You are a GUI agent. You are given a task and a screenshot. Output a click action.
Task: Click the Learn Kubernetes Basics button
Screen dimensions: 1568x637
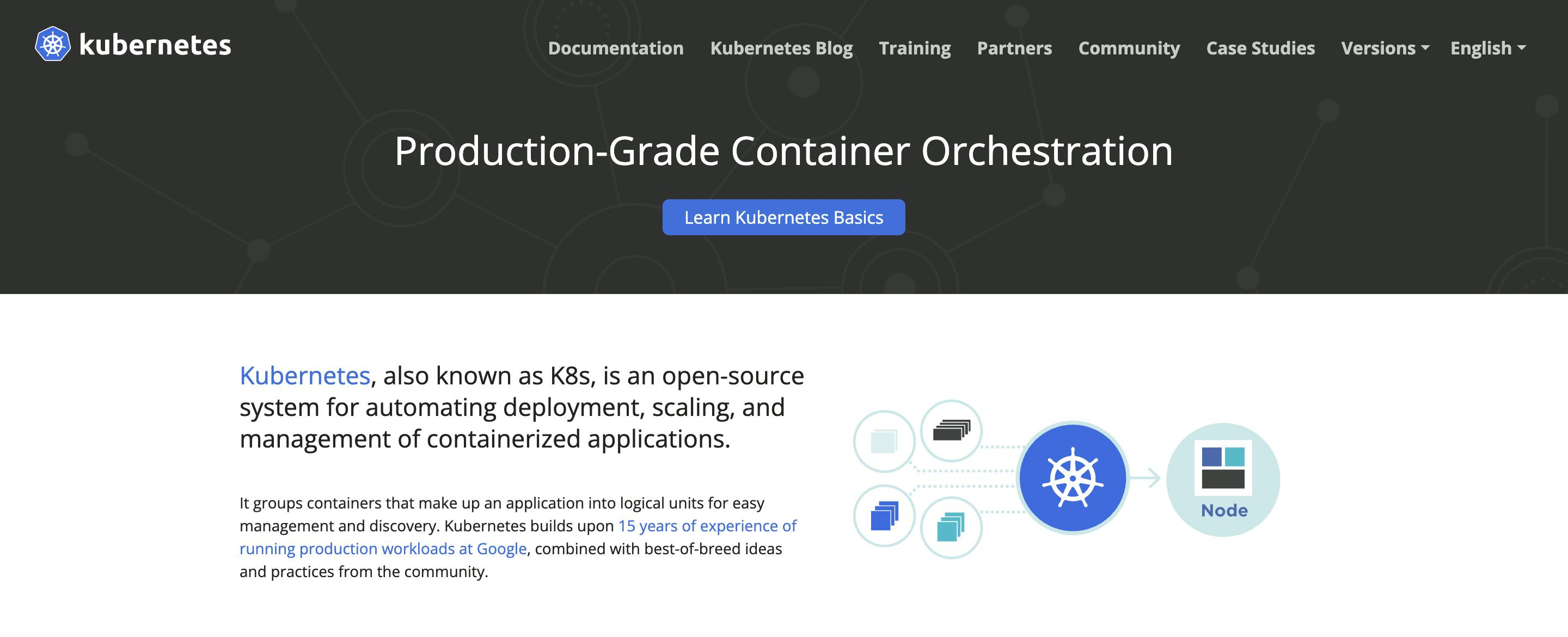click(x=784, y=217)
